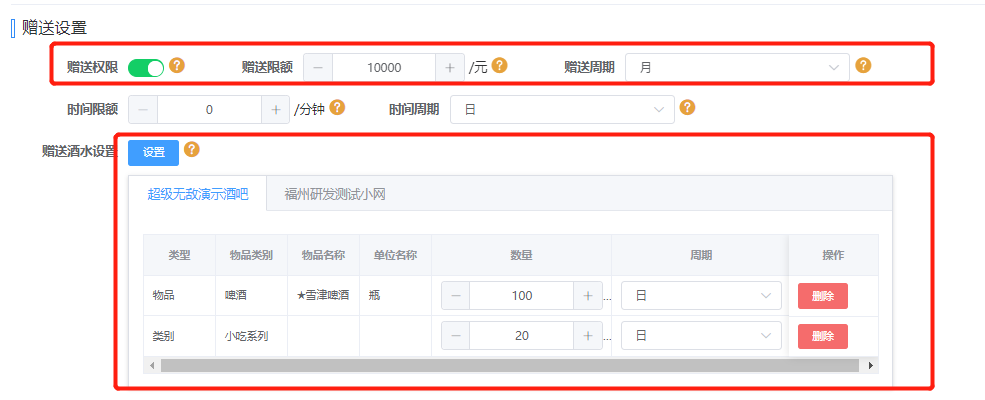Open the 赠送周期 dropdown showing 月
985x400 pixels.
(737, 67)
